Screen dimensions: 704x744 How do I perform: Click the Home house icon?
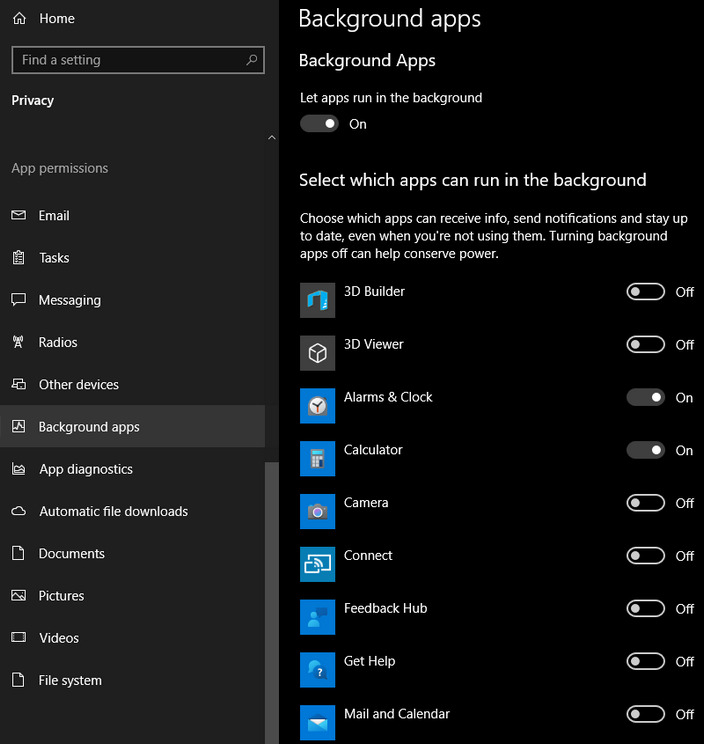pos(19,19)
